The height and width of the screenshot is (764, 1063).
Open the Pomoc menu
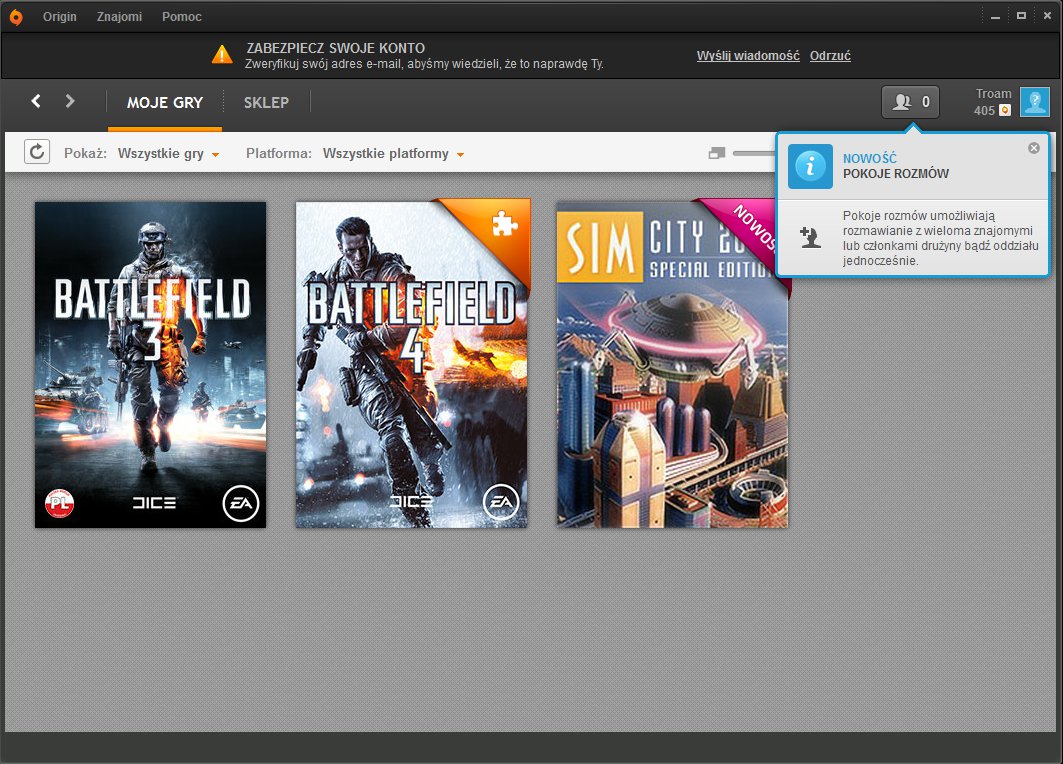coord(182,17)
